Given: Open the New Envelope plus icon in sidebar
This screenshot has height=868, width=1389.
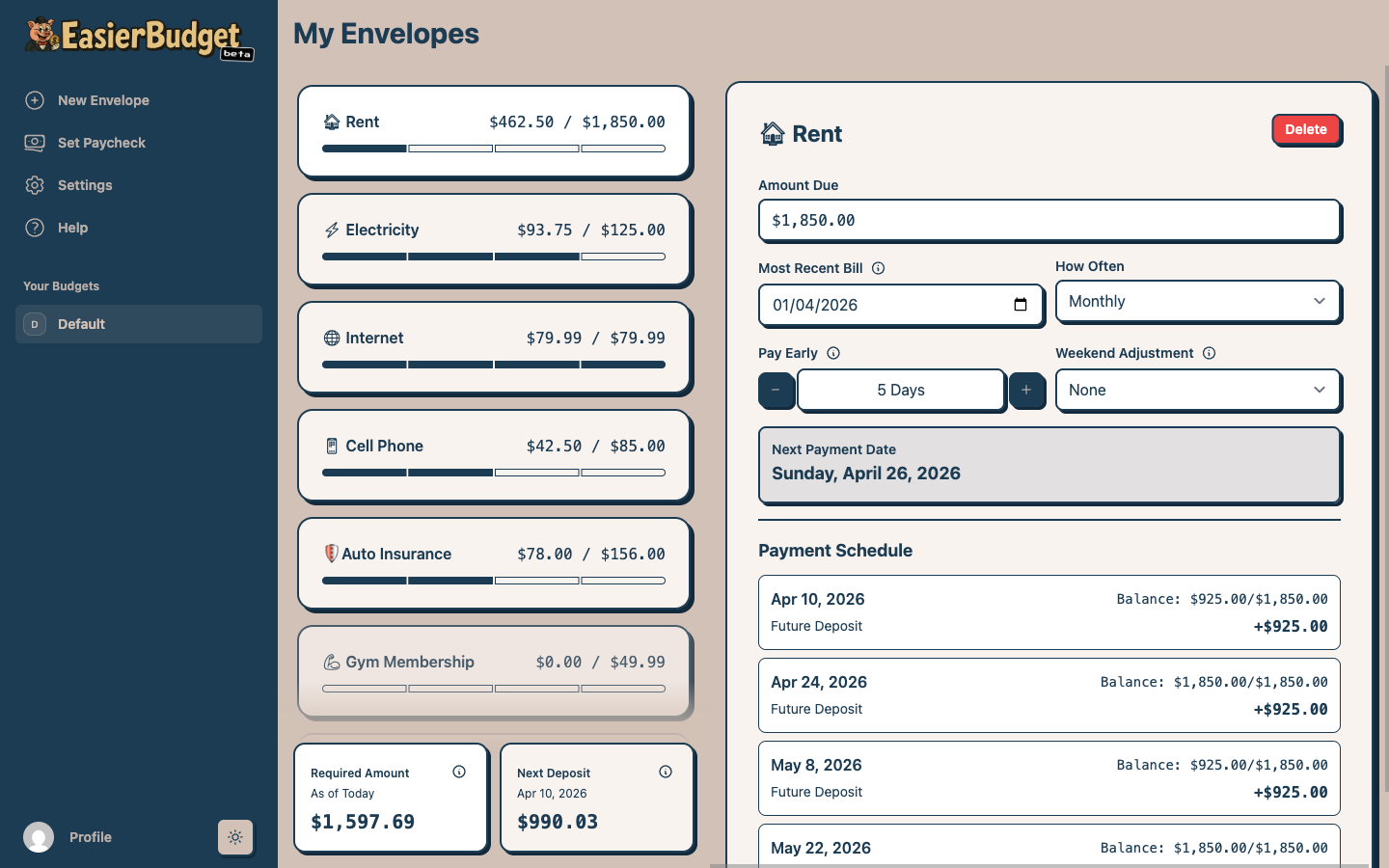Looking at the screenshot, I should click(x=35, y=100).
